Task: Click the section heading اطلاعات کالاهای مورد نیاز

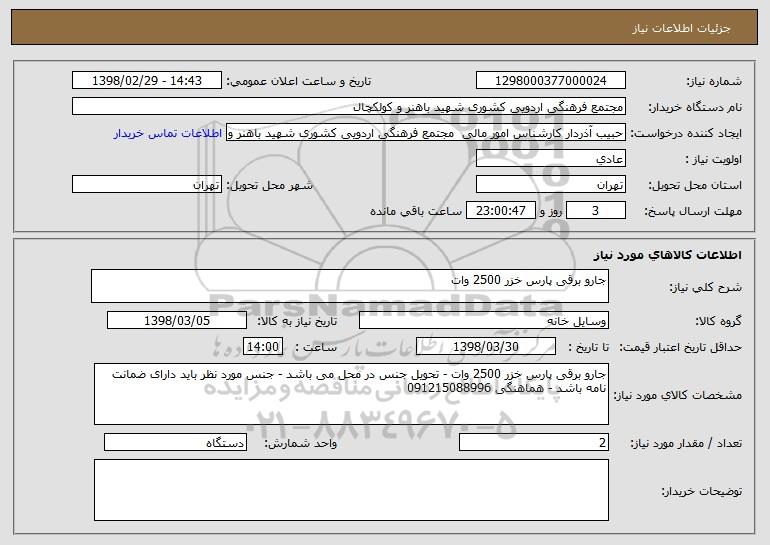Action: tap(667, 255)
